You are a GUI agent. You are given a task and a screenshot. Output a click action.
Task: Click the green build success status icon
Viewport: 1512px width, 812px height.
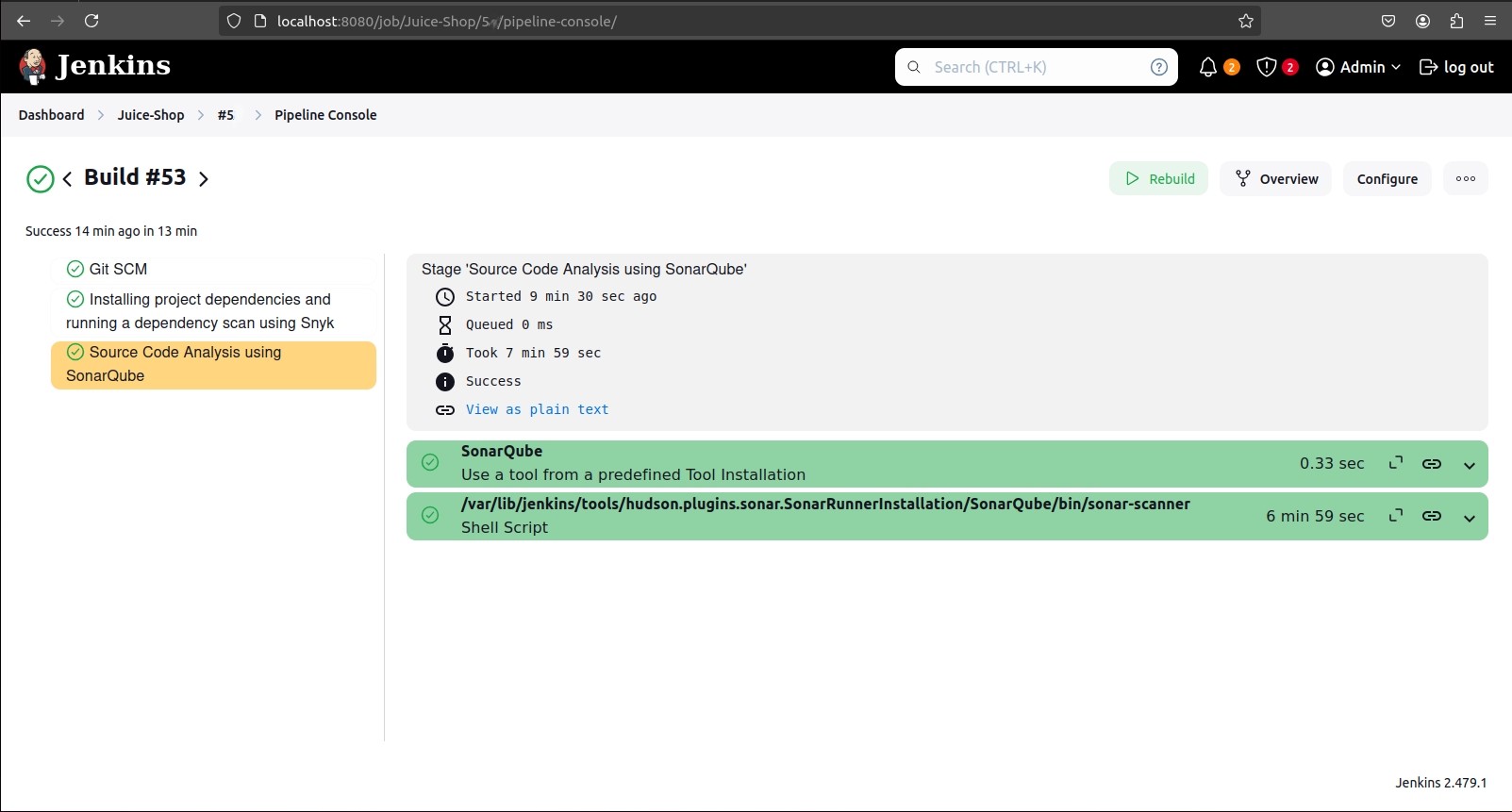click(x=41, y=178)
